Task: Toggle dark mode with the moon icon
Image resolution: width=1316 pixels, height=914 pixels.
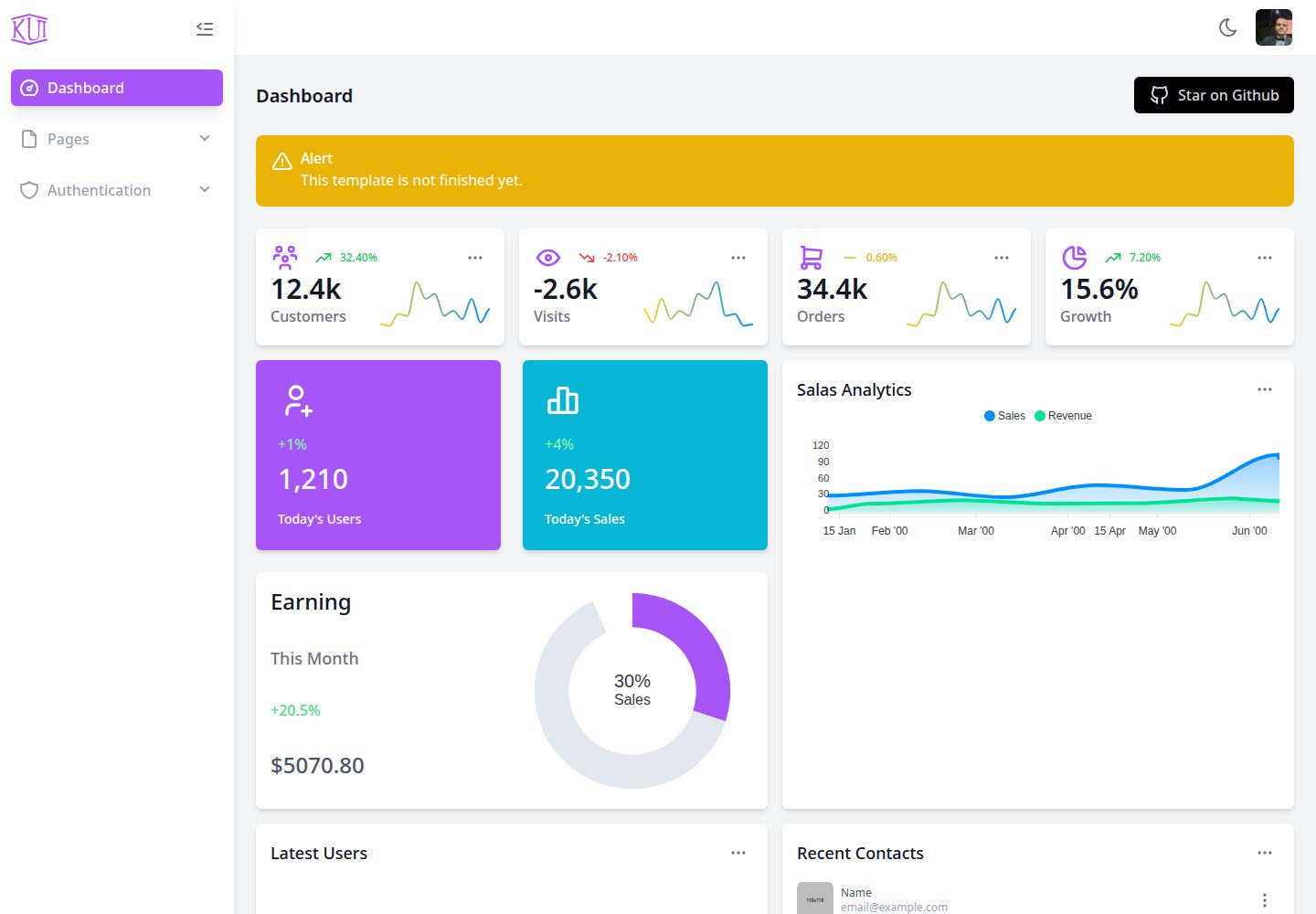Action: [1228, 27]
